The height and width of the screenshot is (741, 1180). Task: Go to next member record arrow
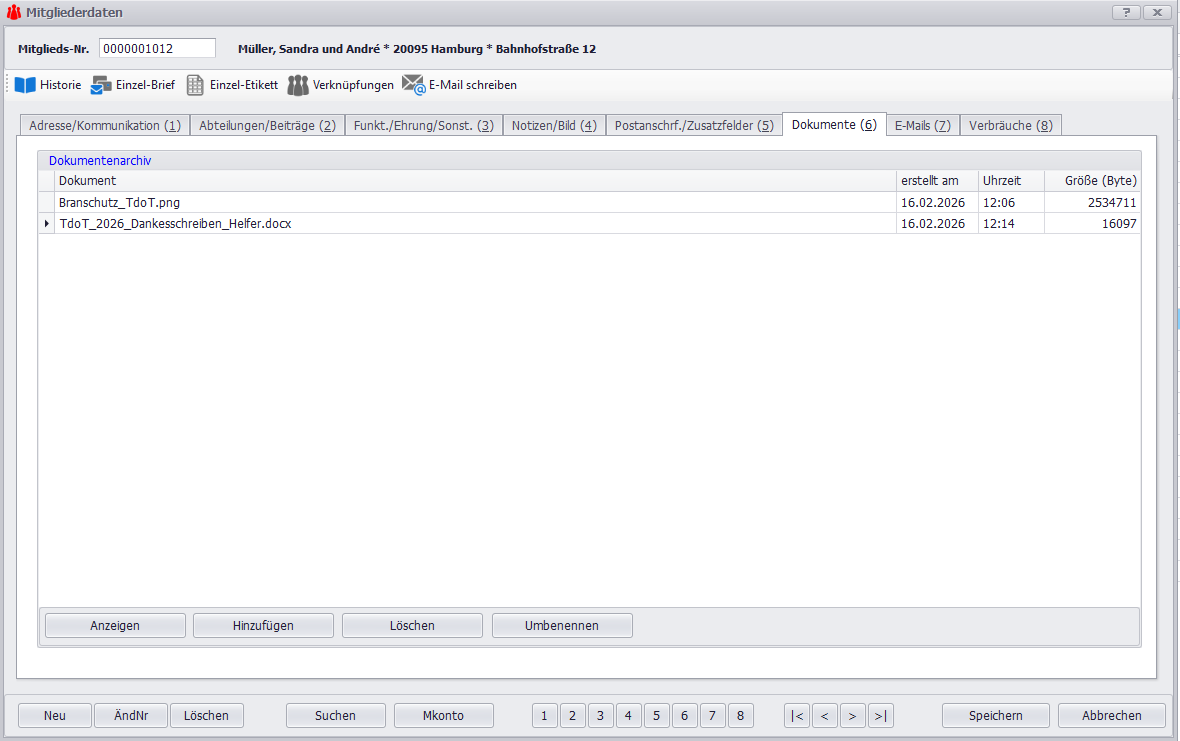pyautogui.click(x=852, y=715)
